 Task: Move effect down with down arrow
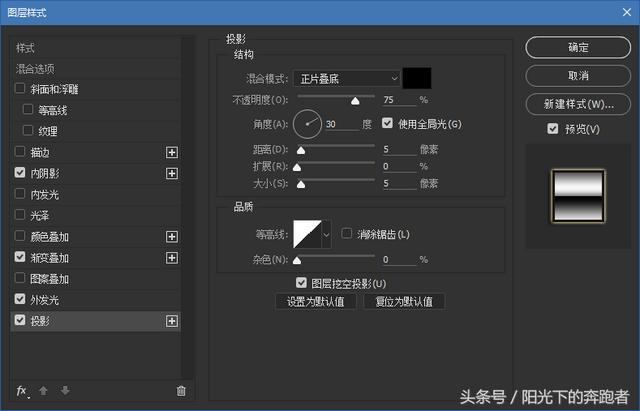[x=65, y=391]
